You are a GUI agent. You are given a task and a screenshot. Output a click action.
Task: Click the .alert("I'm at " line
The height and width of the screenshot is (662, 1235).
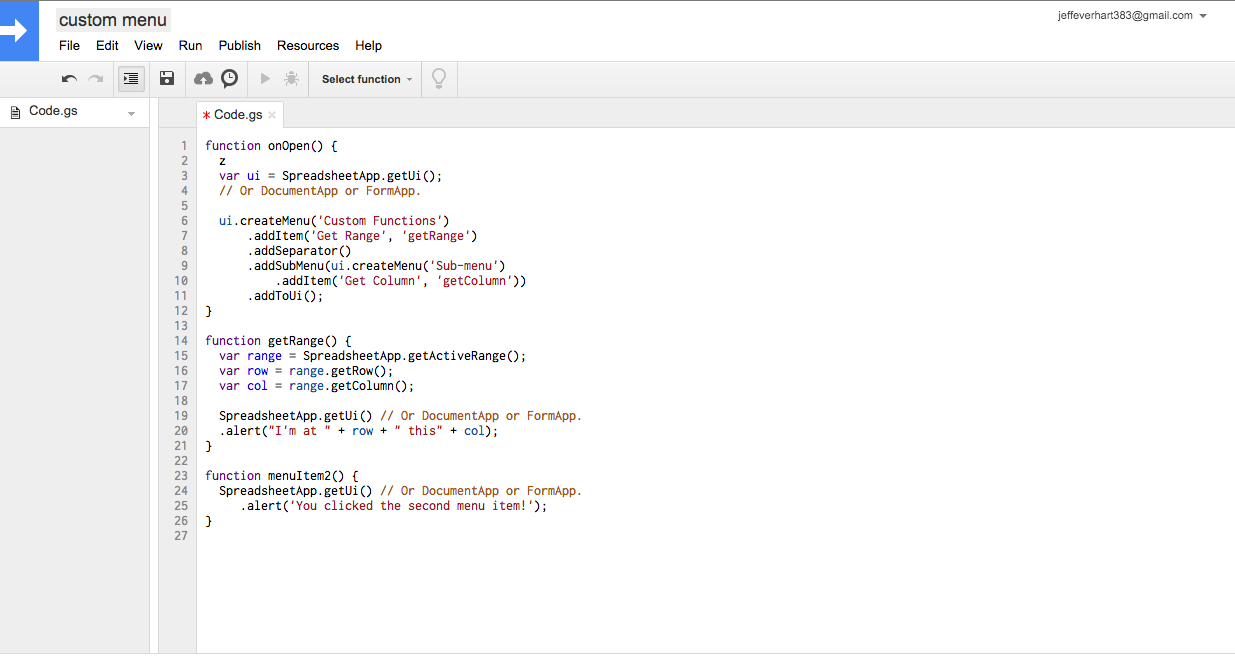359,431
